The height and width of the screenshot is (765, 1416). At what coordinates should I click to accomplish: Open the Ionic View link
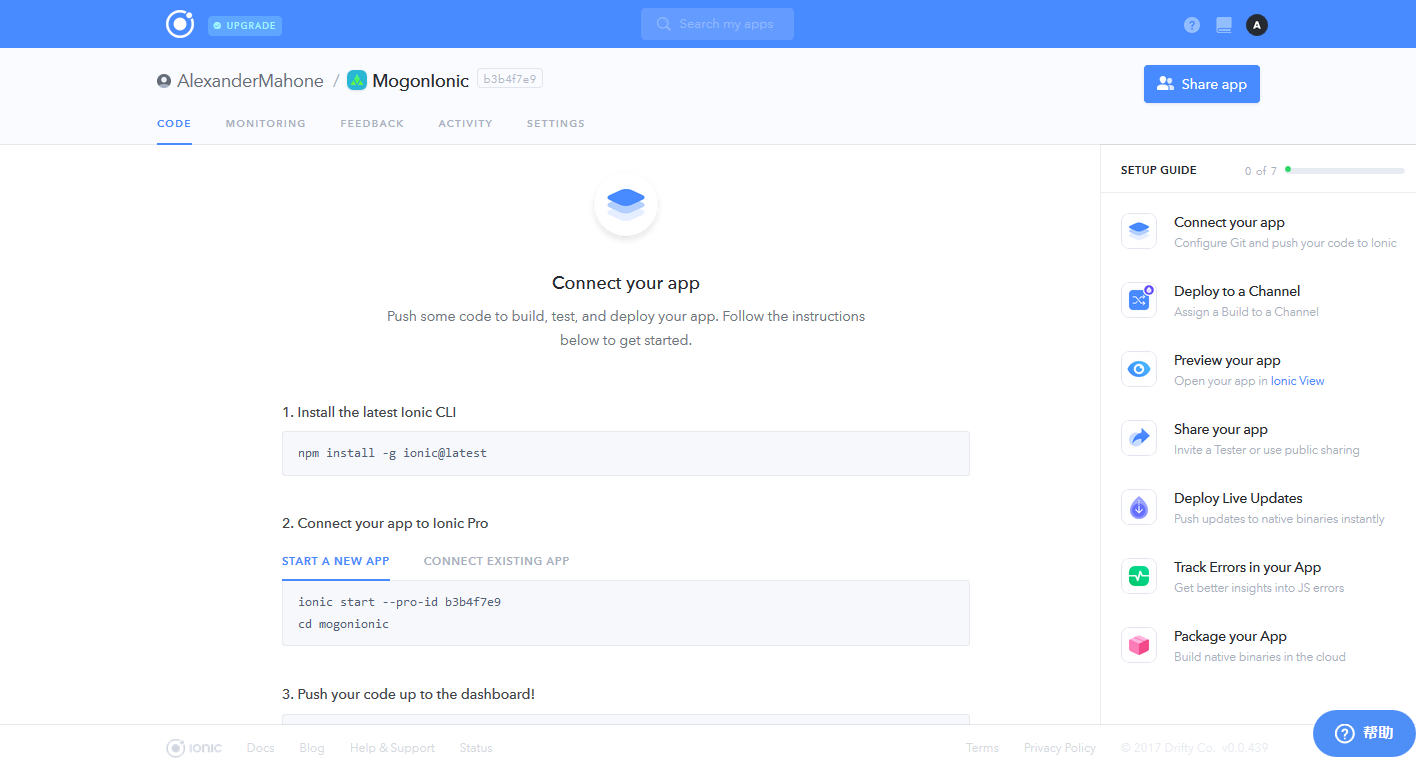1297,381
